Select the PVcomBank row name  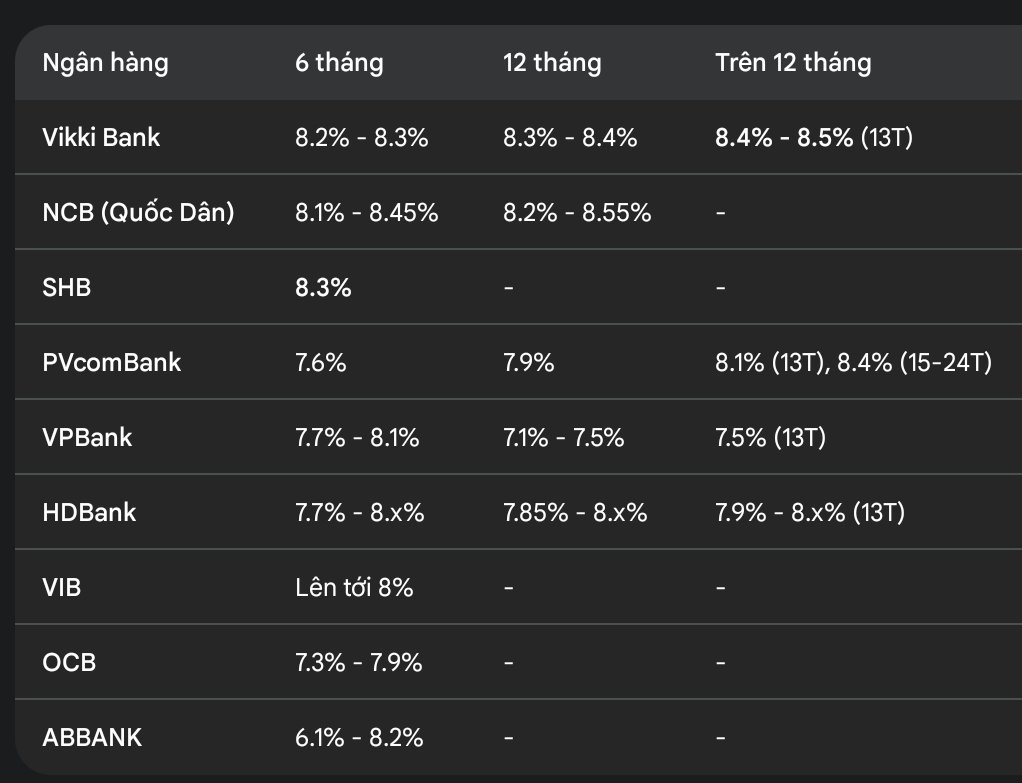(111, 362)
